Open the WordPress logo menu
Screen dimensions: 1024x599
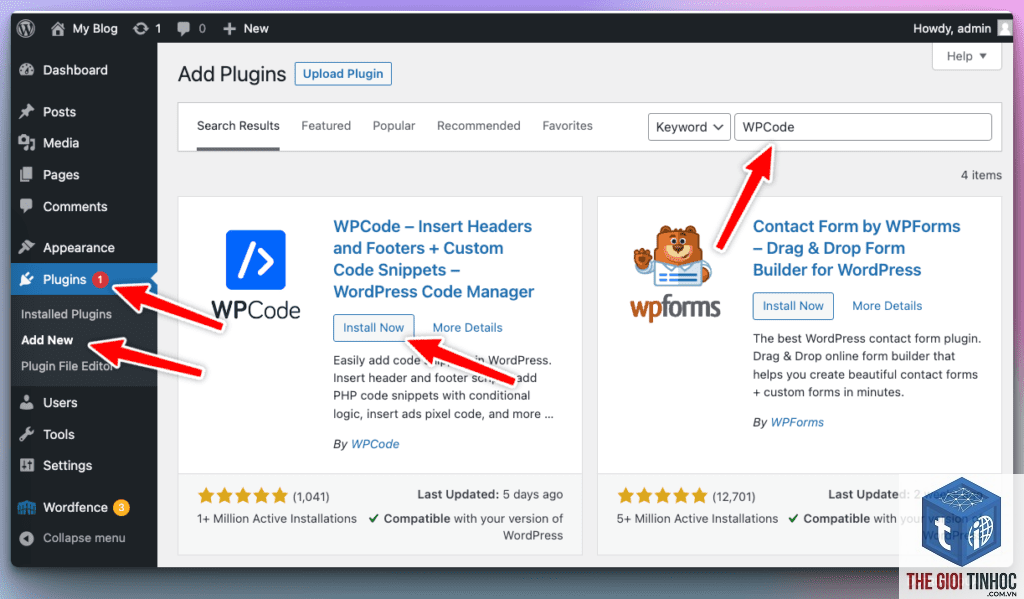pyautogui.click(x=25, y=28)
